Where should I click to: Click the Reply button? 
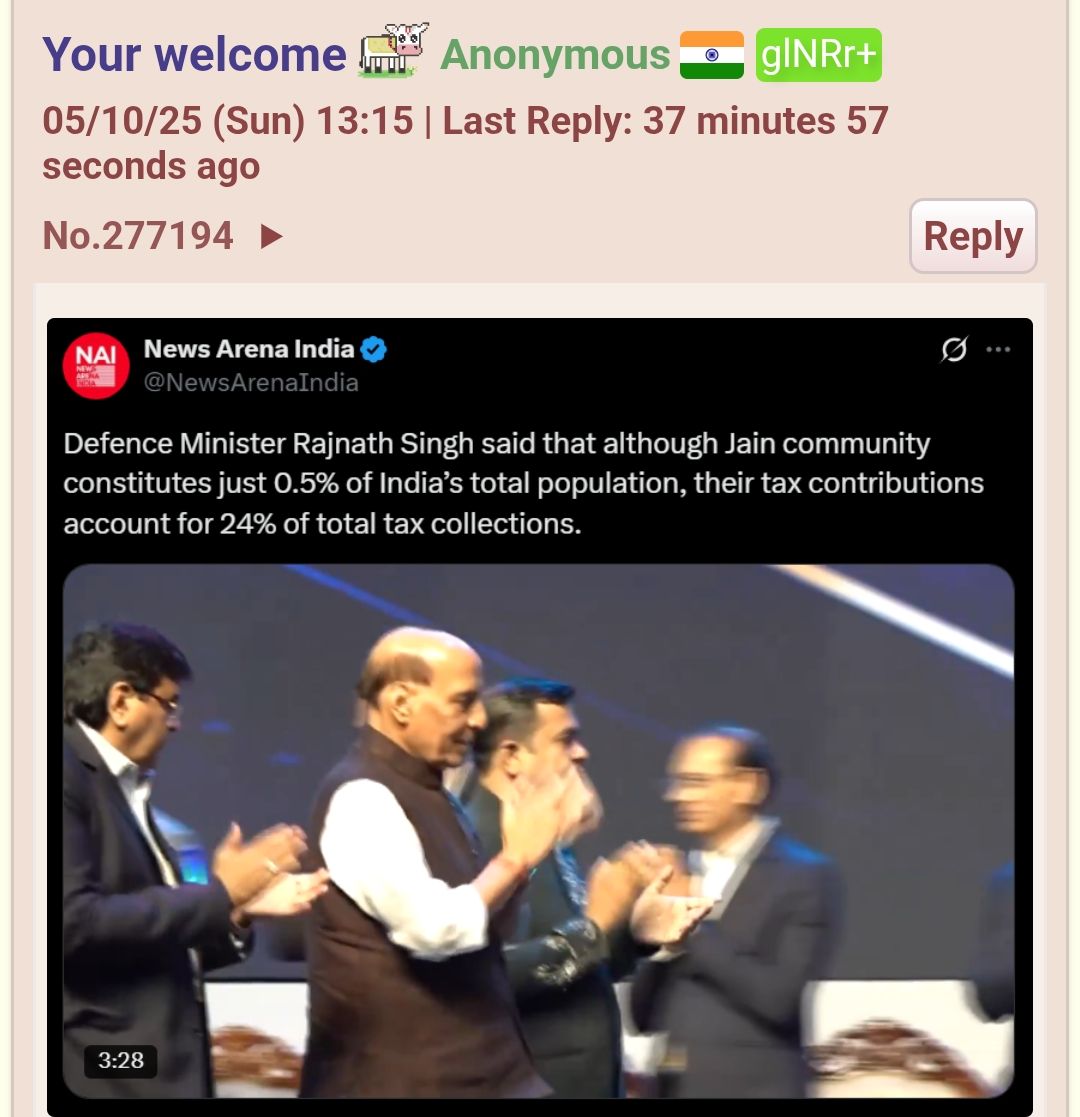click(x=973, y=236)
